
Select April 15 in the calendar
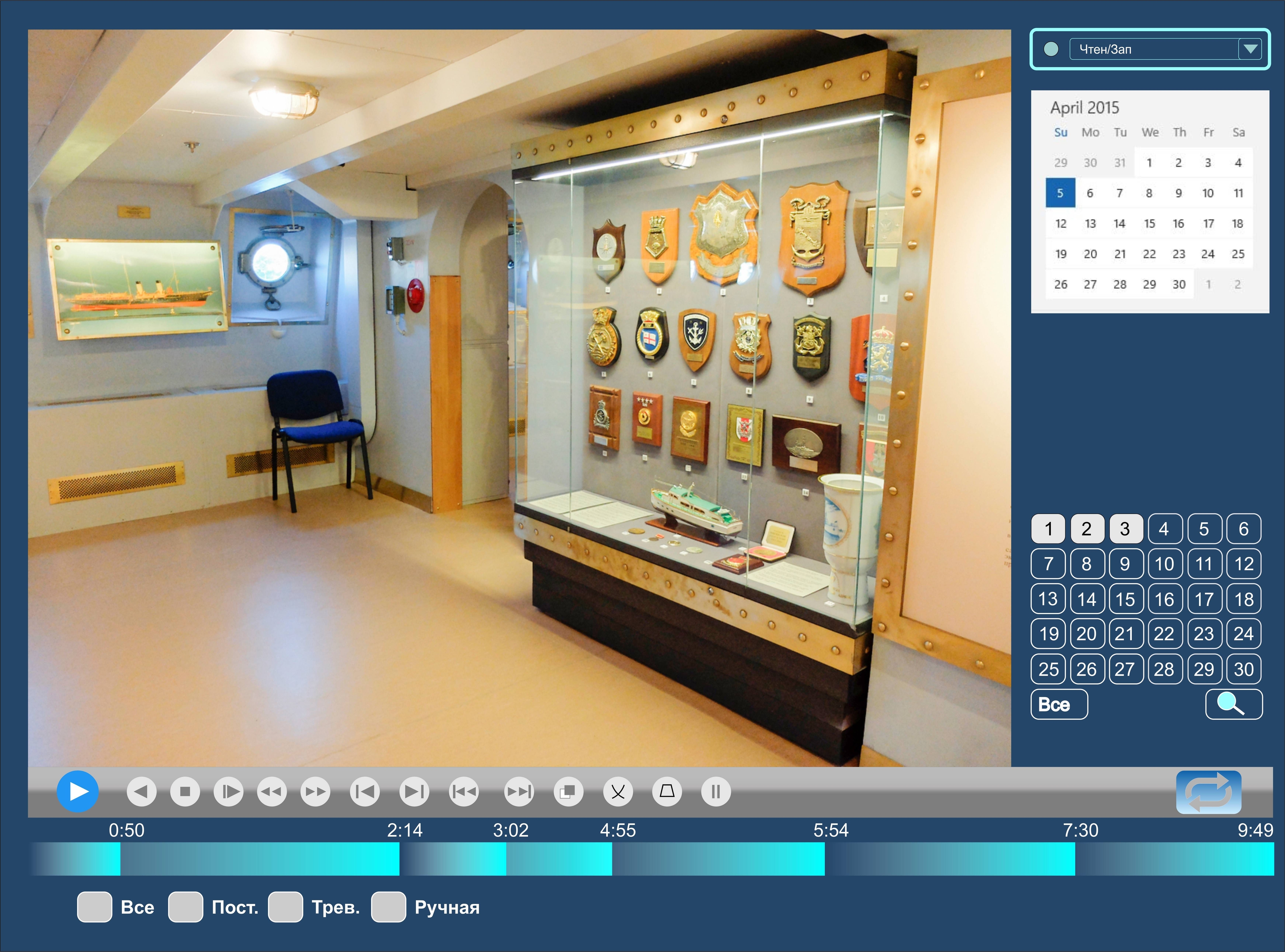tap(1149, 224)
